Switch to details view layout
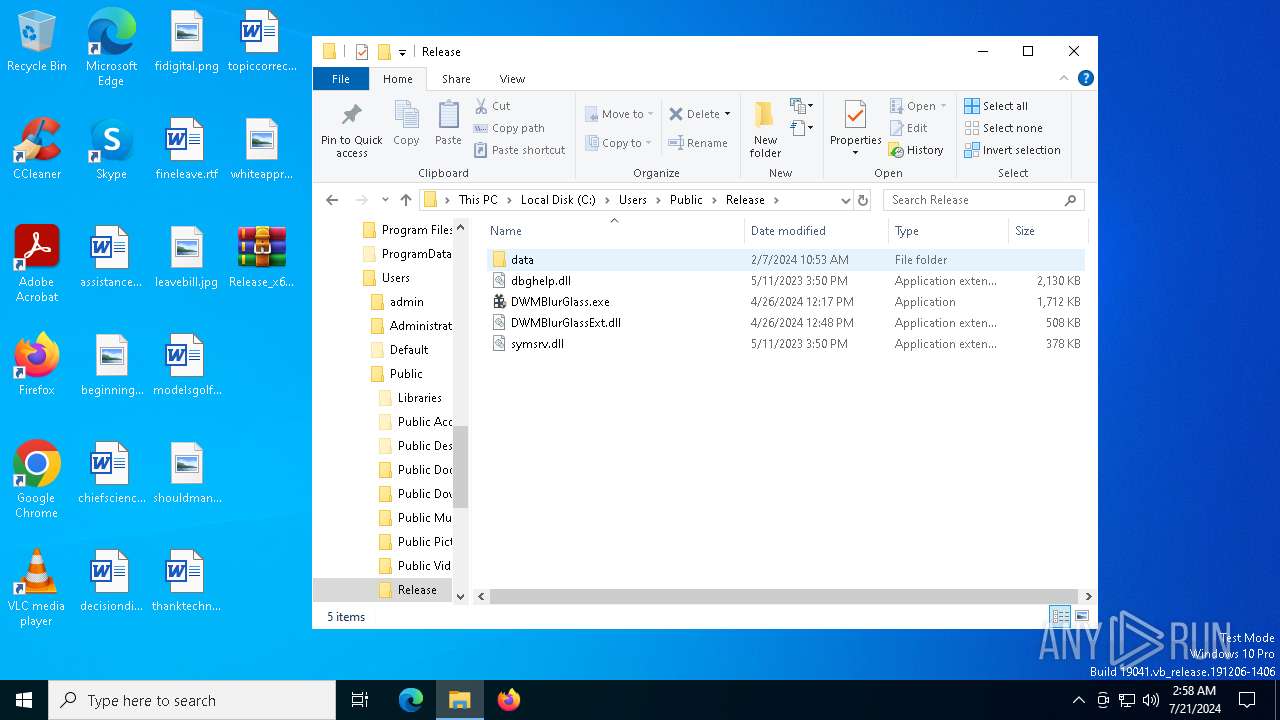The height and width of the screenshot is (720, 1280). pos(1060,616)
